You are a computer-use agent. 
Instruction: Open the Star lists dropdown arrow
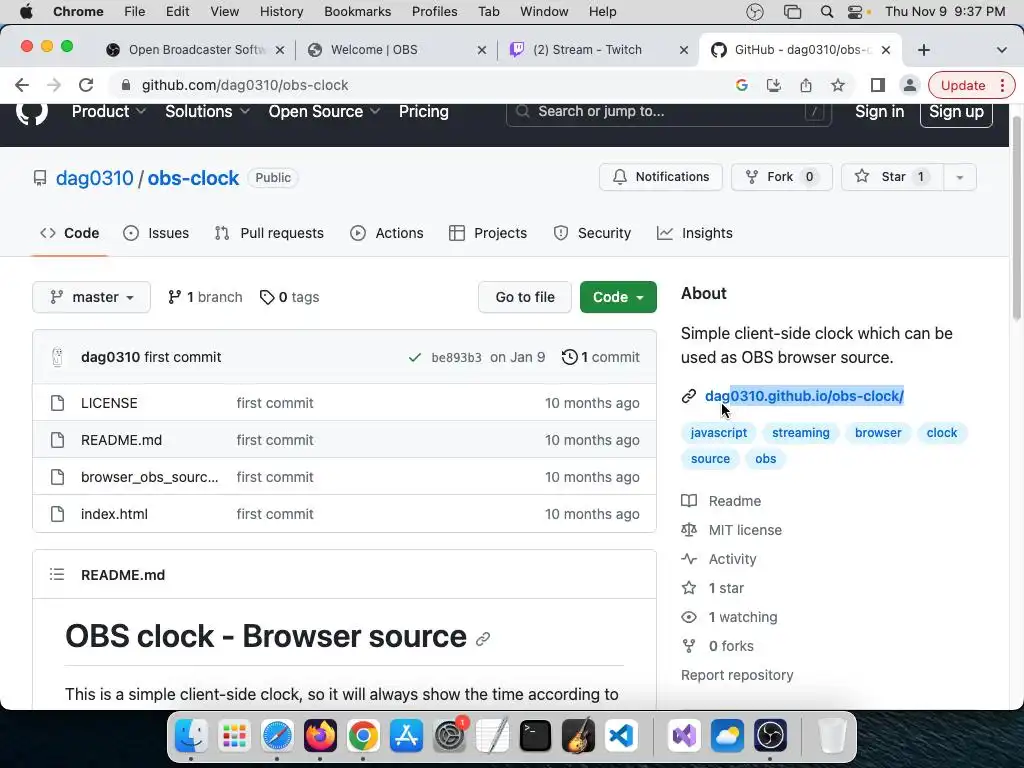pyautogui.click(x=959, y=177)
